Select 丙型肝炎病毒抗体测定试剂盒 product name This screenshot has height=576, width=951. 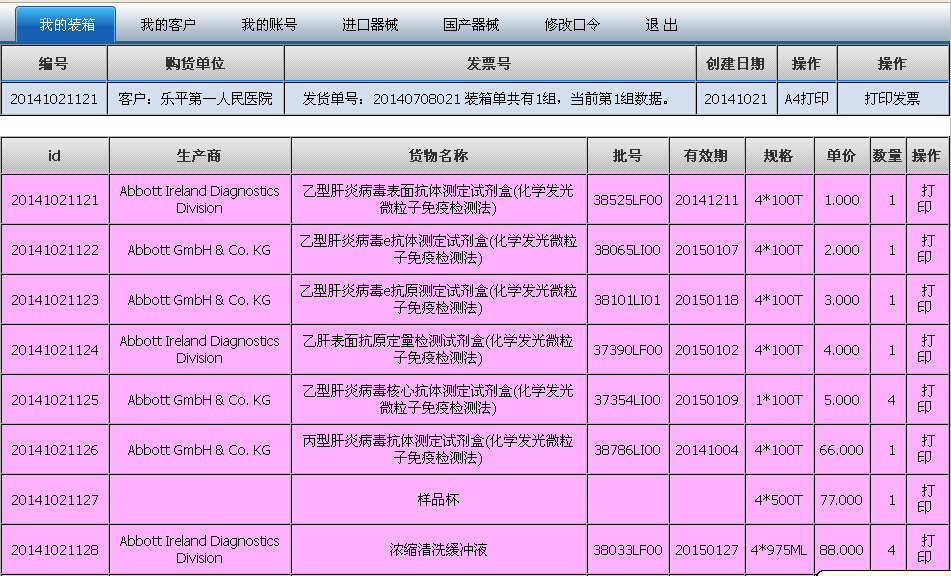(439, 449)
